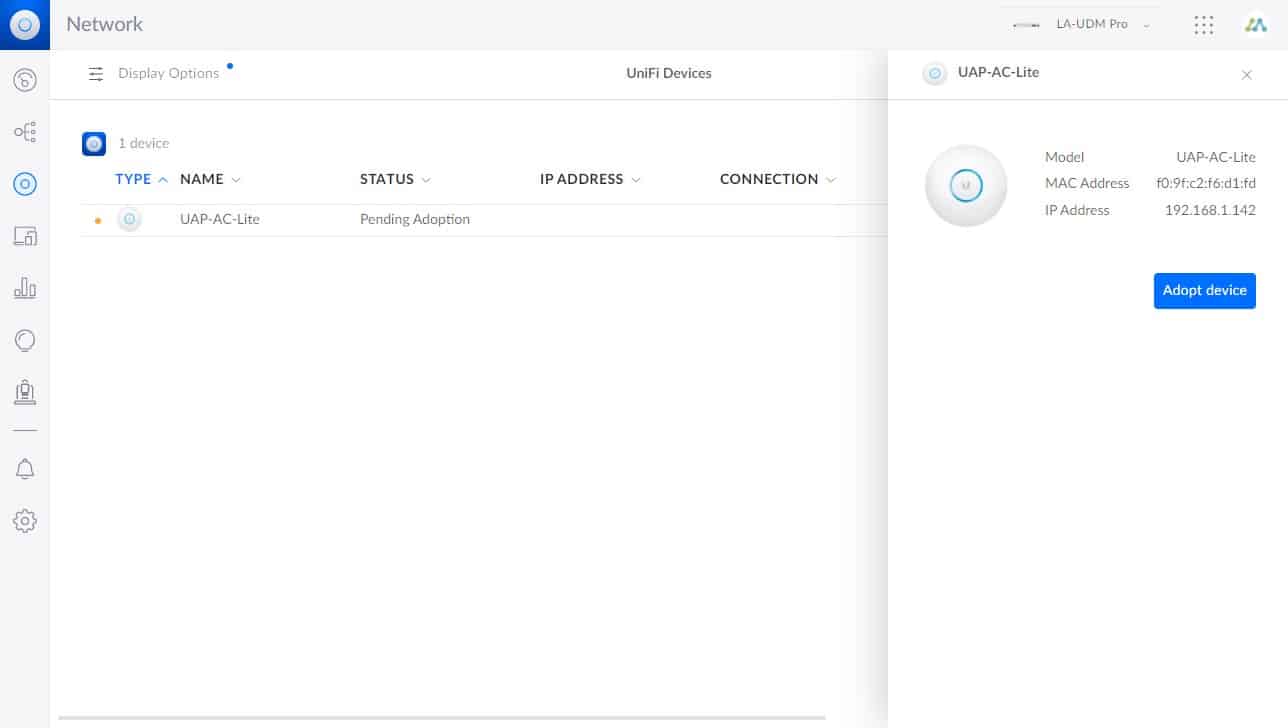Open the Settings gear icon
The image size is (1288, 728).
coord(25,521)
